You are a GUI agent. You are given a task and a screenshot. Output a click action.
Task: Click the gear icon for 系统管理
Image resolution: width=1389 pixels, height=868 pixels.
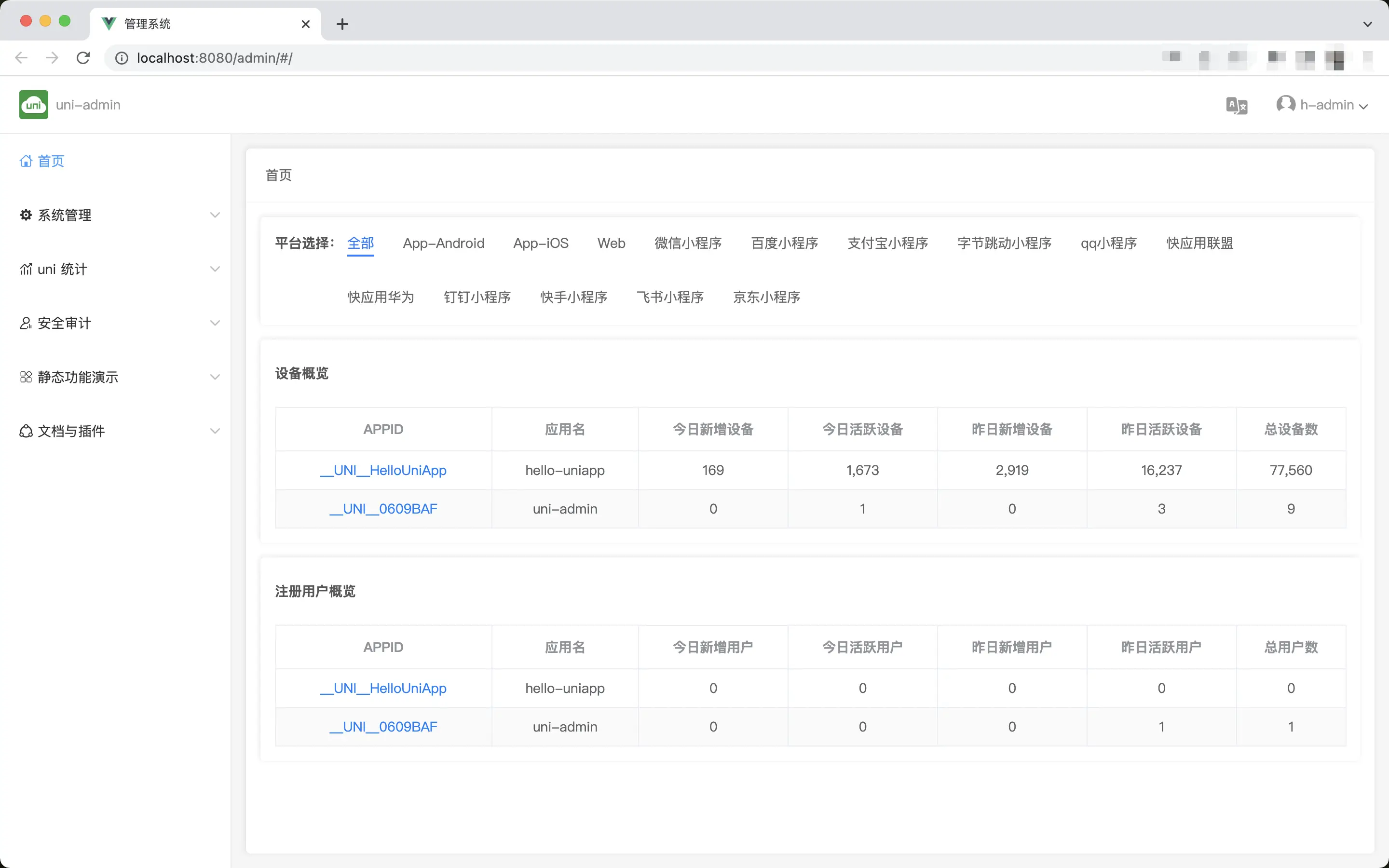26,215
